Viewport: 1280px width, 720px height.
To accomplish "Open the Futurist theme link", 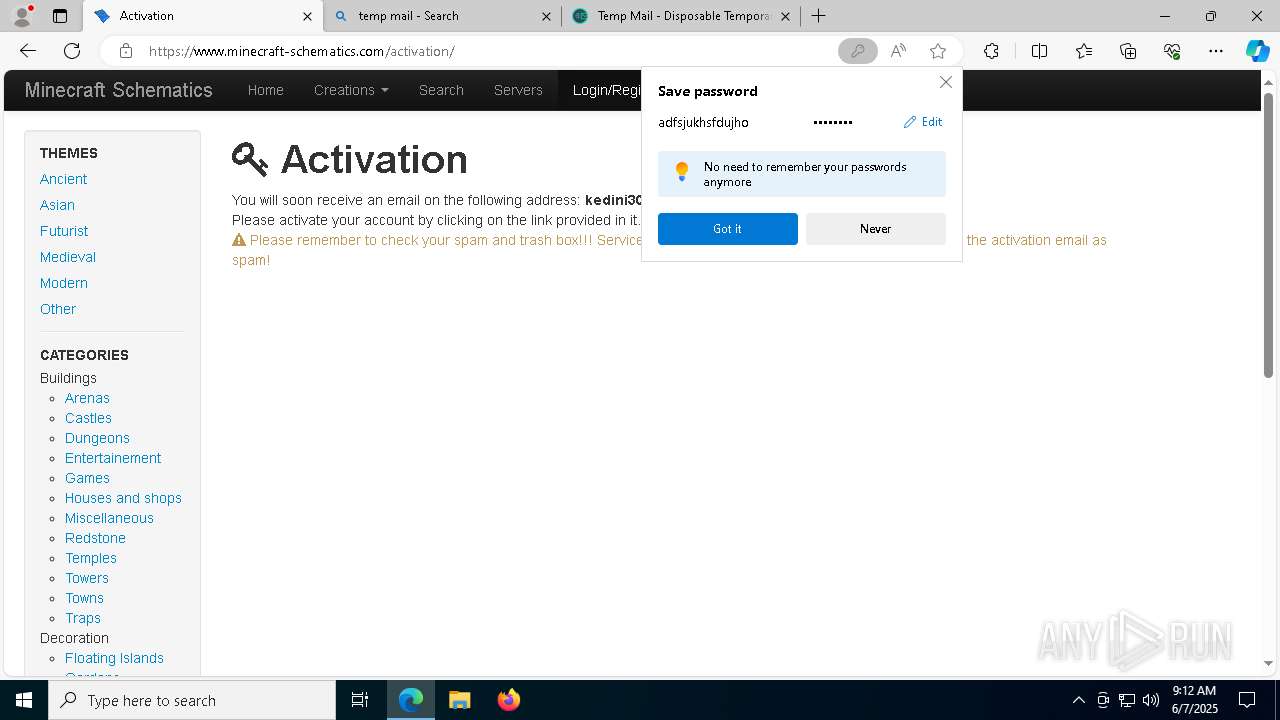I will tap(64, 231).
